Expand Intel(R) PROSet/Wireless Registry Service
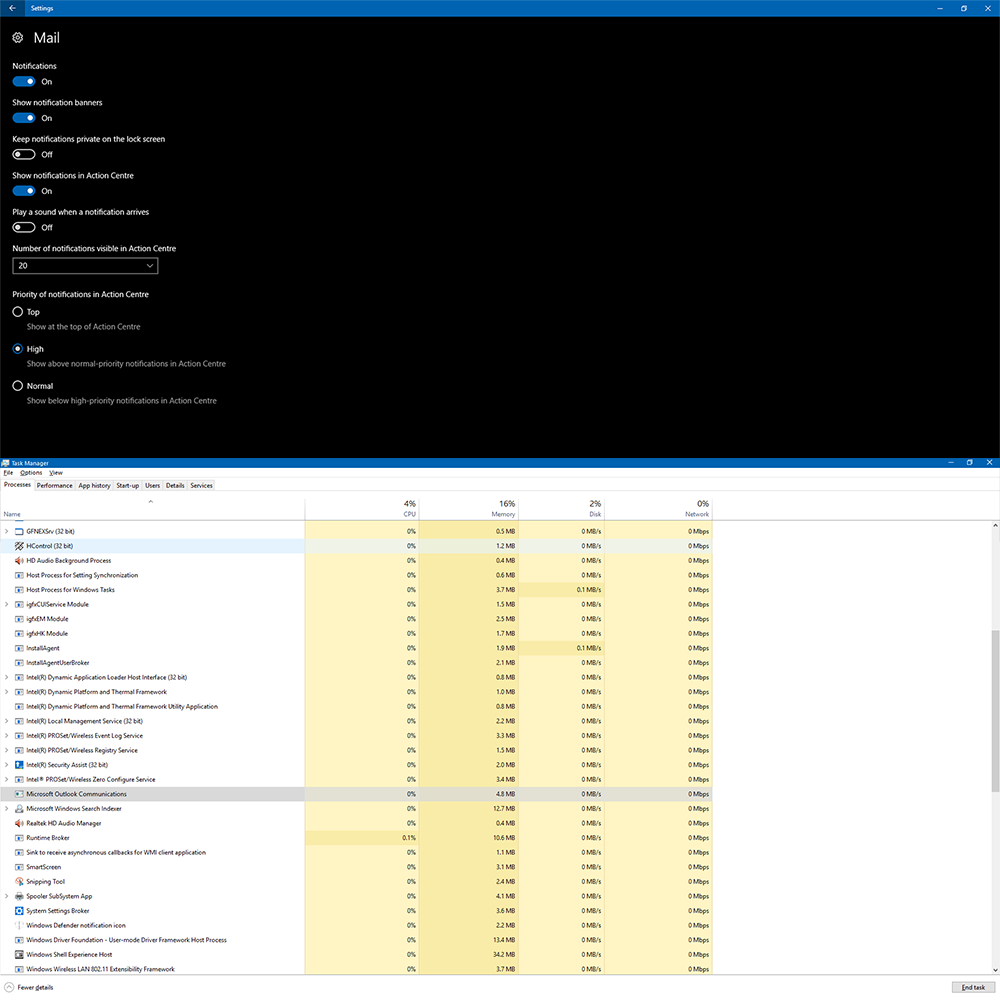This screenshot has height=1000, width=1000. click(x=7, y=751)
